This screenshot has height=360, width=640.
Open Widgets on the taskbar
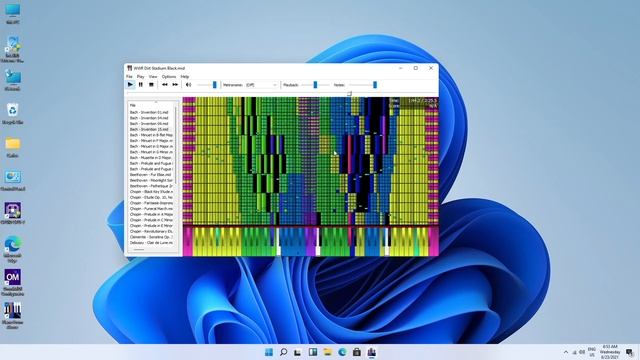313,352
